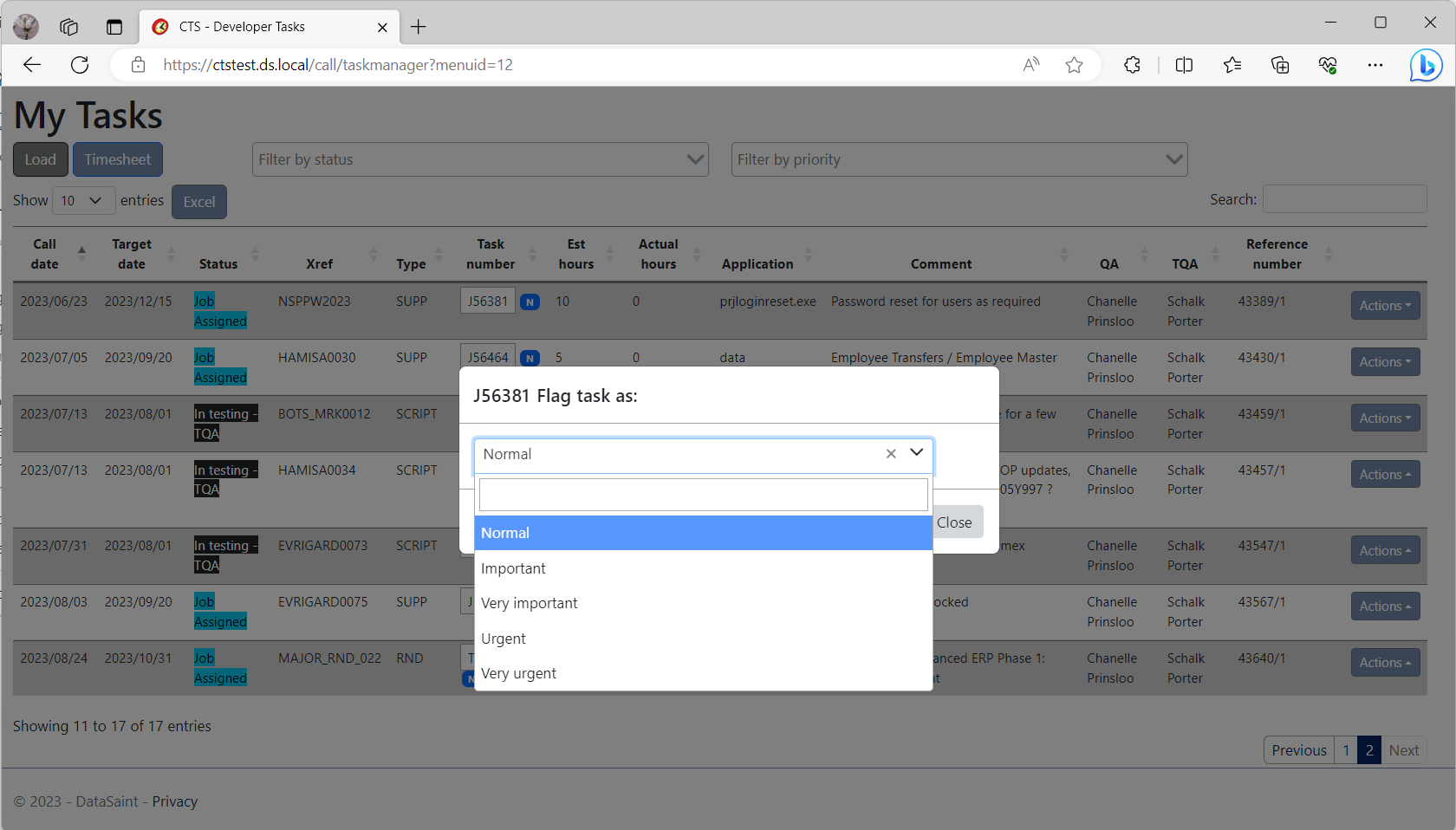Select the Important flag option
This screenshot has height=830, width=1456.
click(703, 568)
